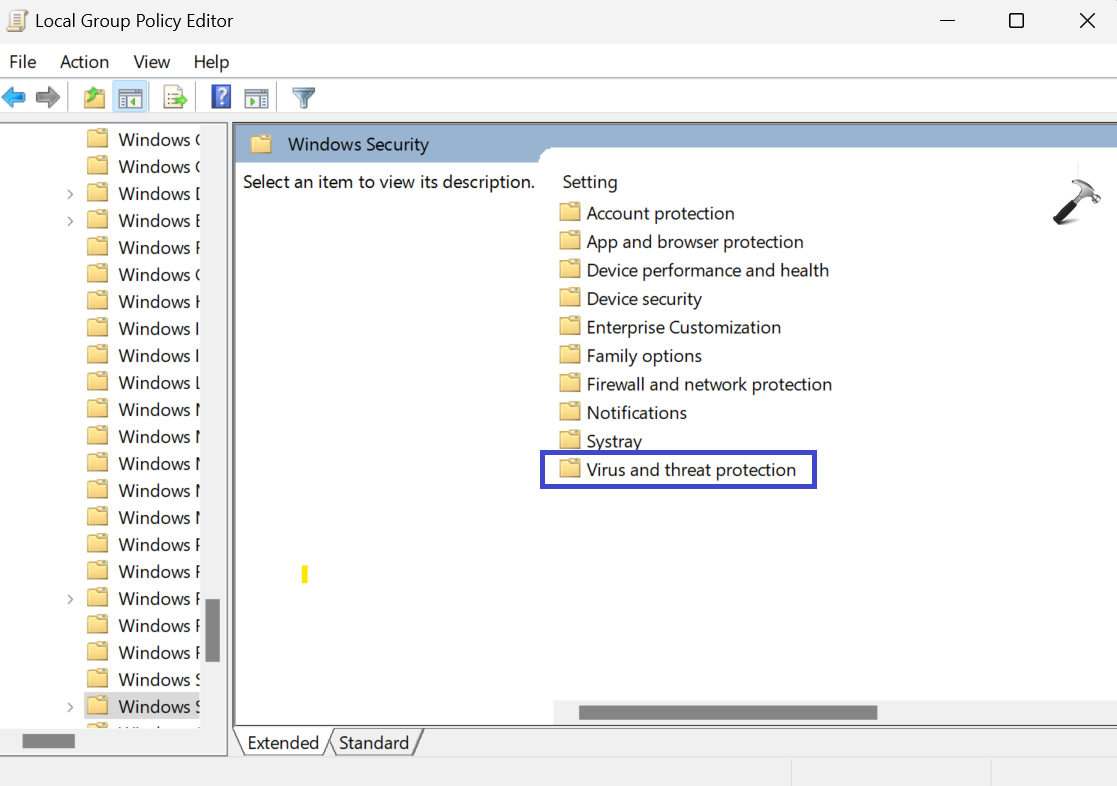Open the Action menu
This screenshot has width=1117, height=786.
84,62
